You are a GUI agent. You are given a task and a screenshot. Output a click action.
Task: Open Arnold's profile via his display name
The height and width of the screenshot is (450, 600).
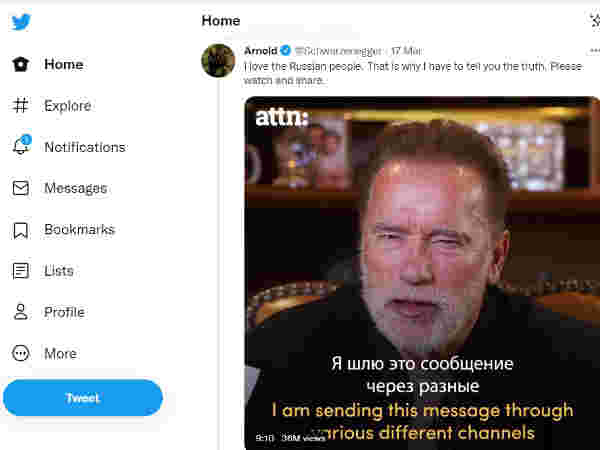260,50
